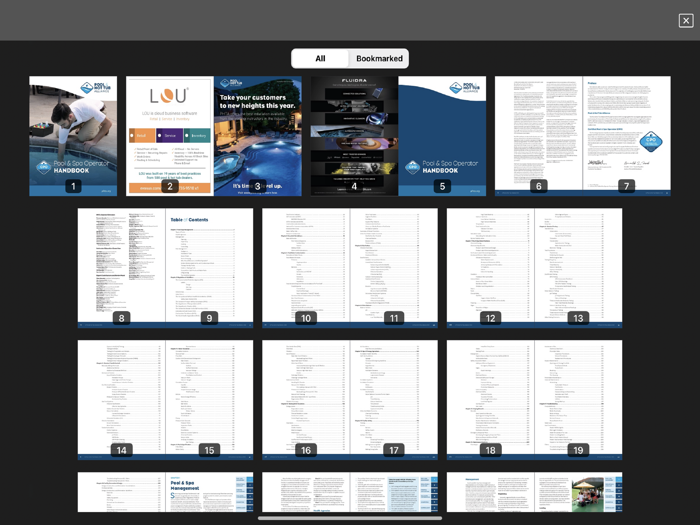The width and height of the screenshot is (700, 525).
Task: Switch to the Bookmarked tab
Action: click(x=379, y=58)
